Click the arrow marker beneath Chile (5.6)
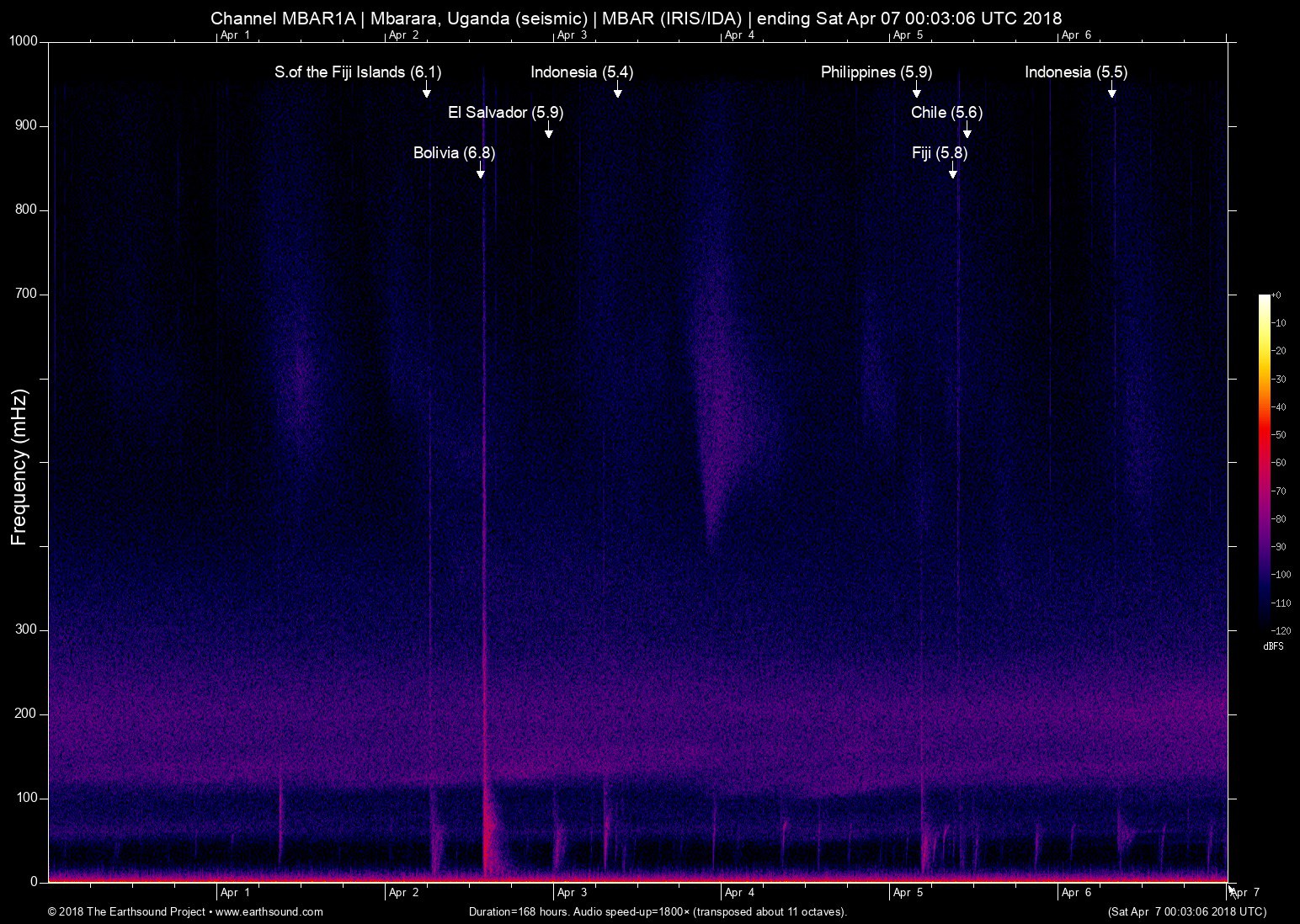The image size is (1300, 924). coord(967,131)
